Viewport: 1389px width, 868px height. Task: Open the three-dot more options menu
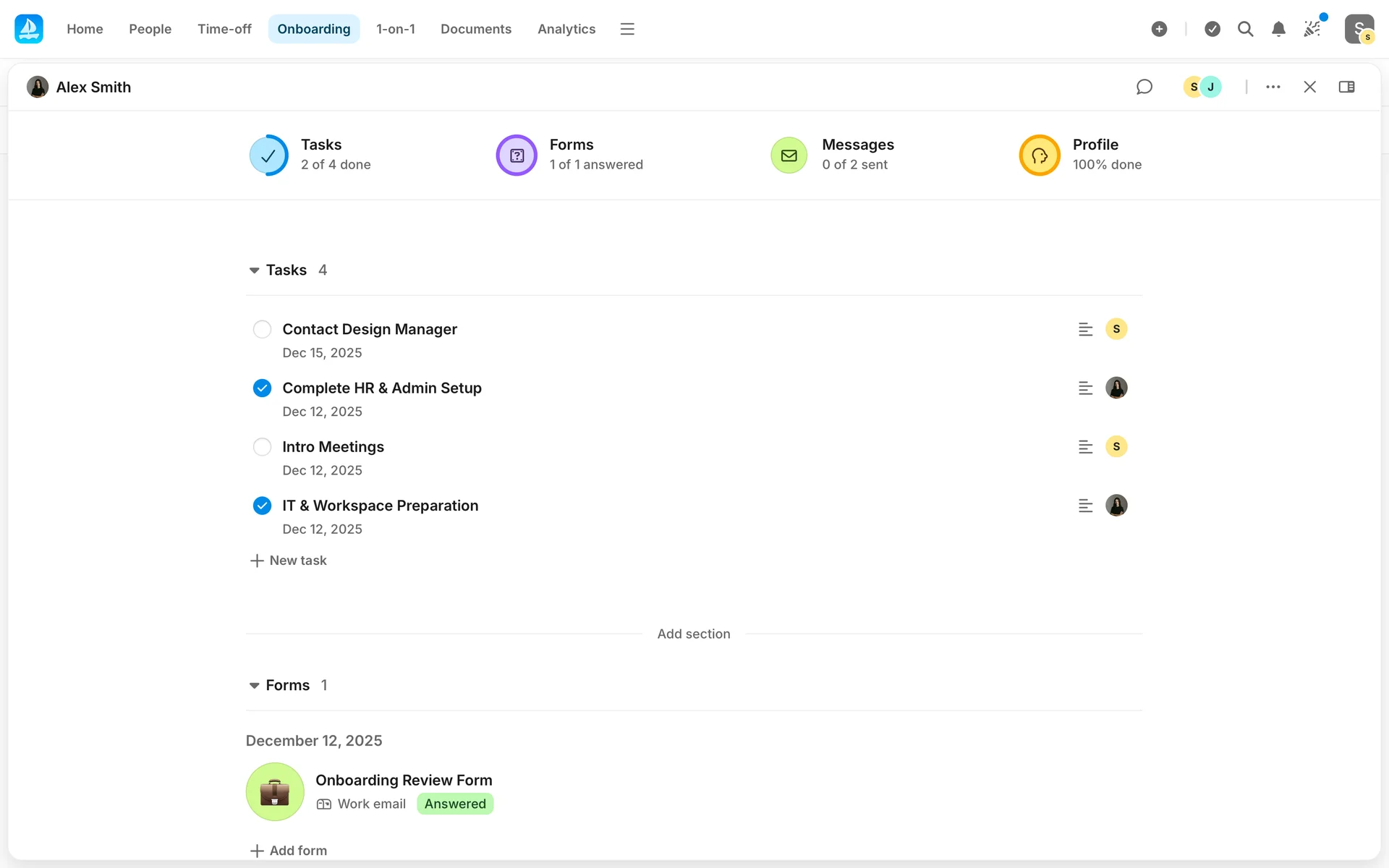click(x=1273, y=87)
